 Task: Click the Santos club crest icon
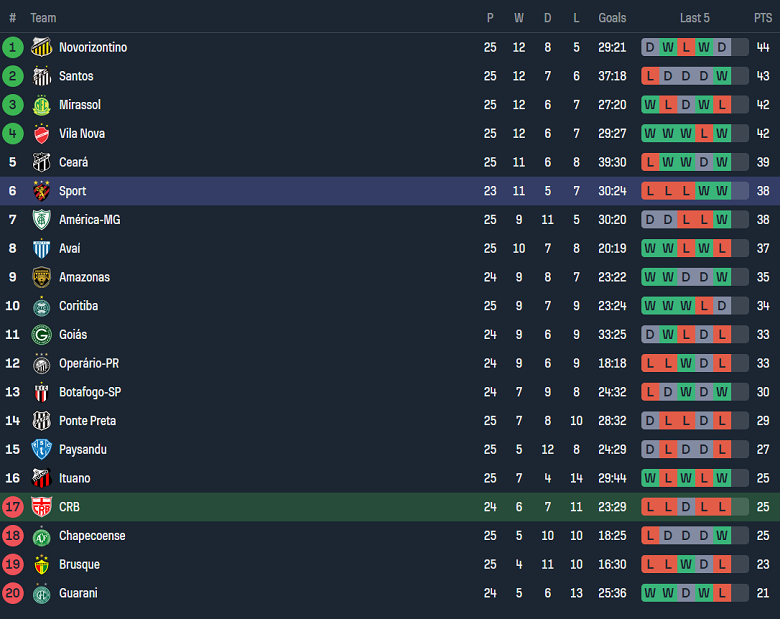41,76
